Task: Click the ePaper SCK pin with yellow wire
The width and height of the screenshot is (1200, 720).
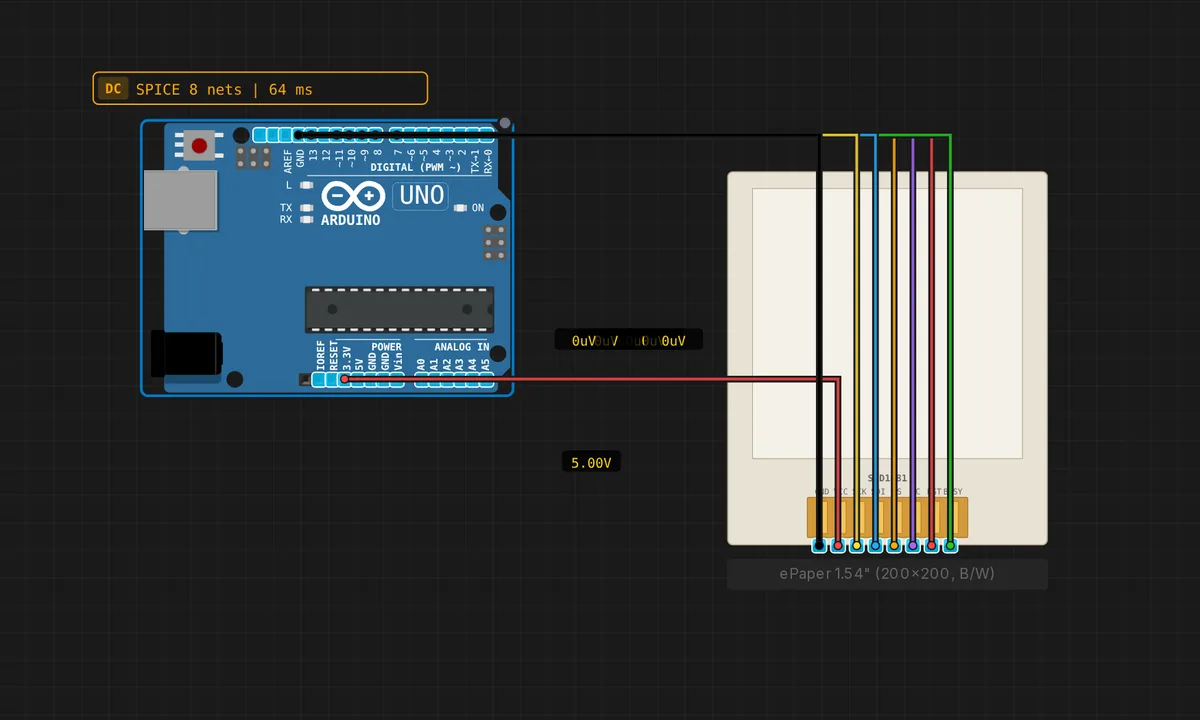Action: 857,545
